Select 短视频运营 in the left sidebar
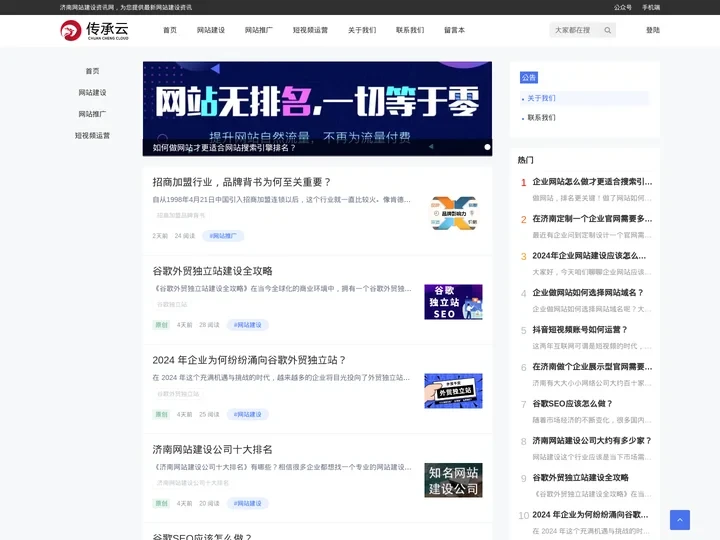Image resolution: width=720 pixels, height=540 pixels. [x=92, y=135]
